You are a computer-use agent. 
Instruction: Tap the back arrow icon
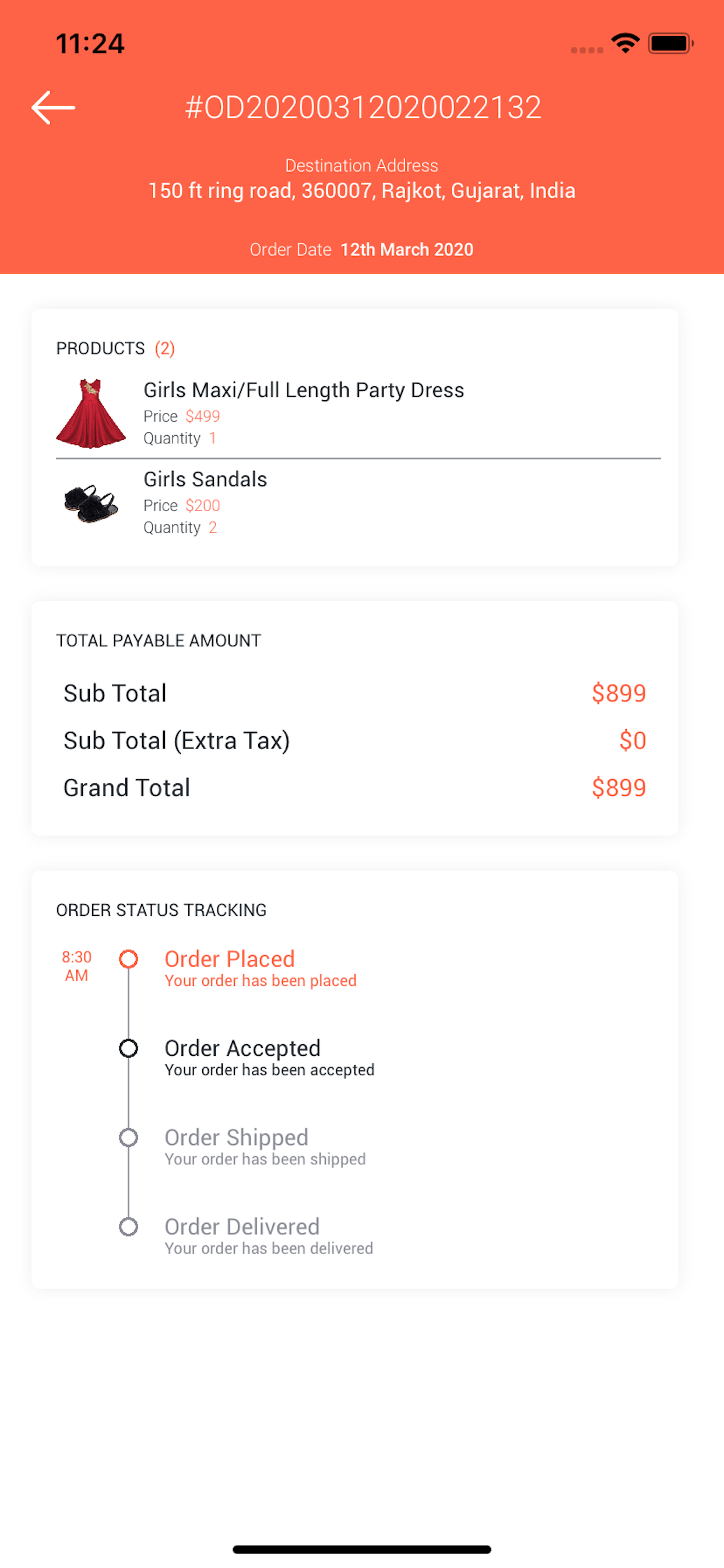(53, 108)
